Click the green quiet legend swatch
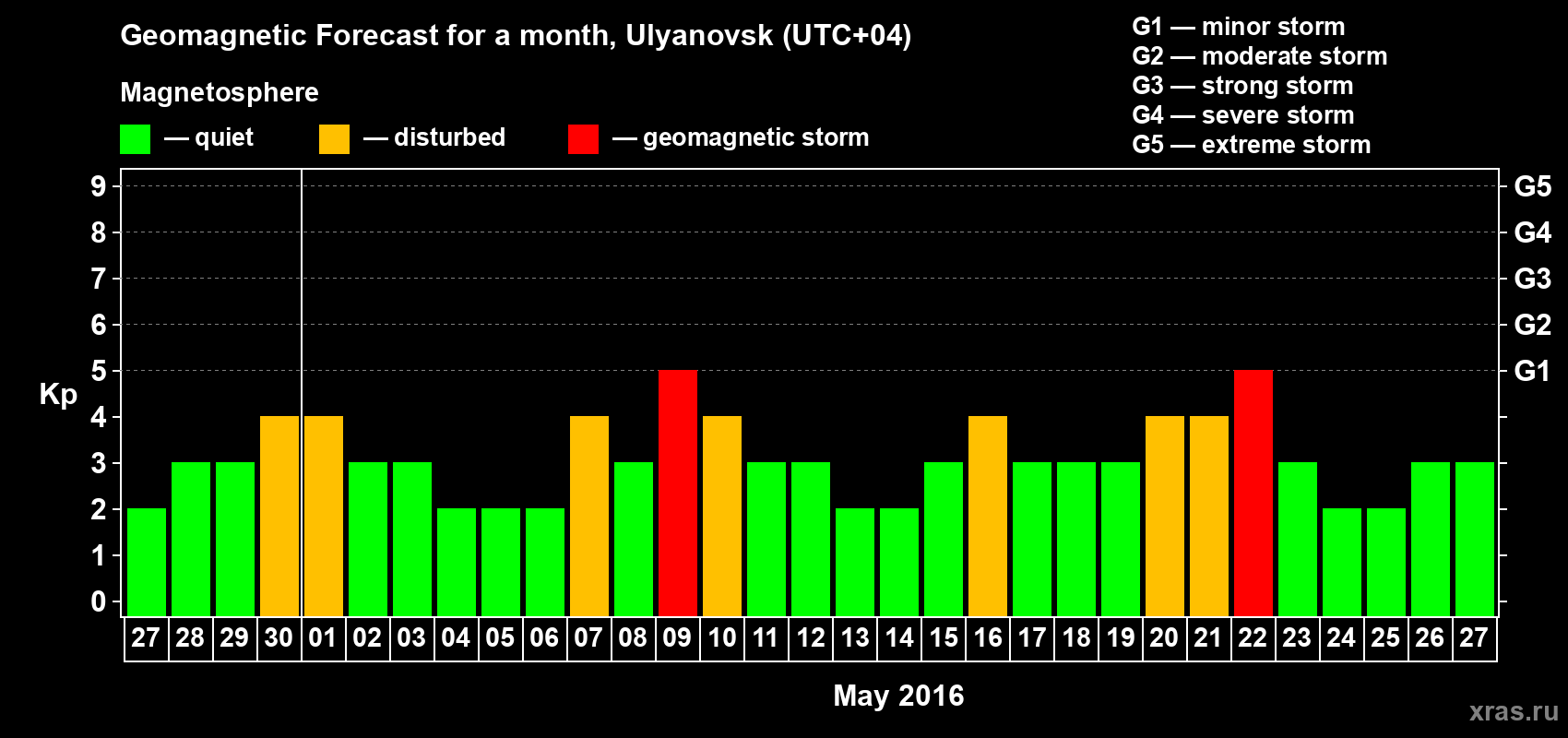Image resolution: width=1568 pixels, height=738 pixels. (x=135, y=139)
